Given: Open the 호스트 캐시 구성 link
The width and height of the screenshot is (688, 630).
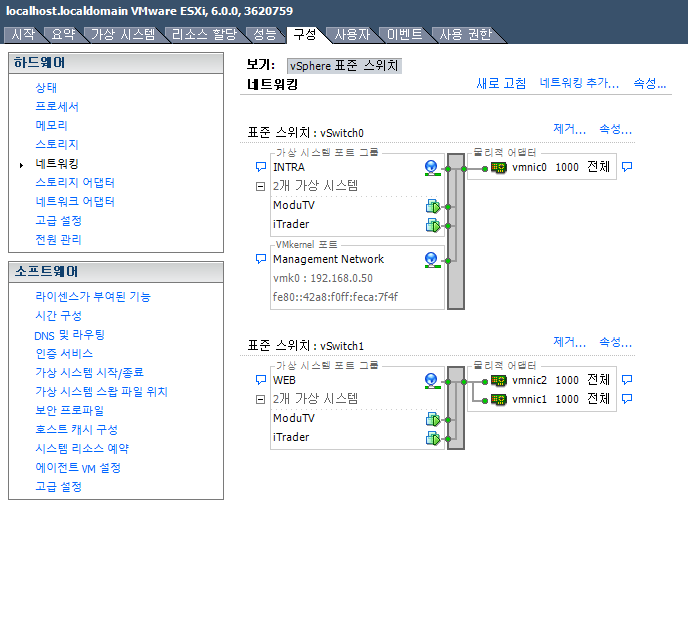Looking at the screenshot, I should click(76, 430).
